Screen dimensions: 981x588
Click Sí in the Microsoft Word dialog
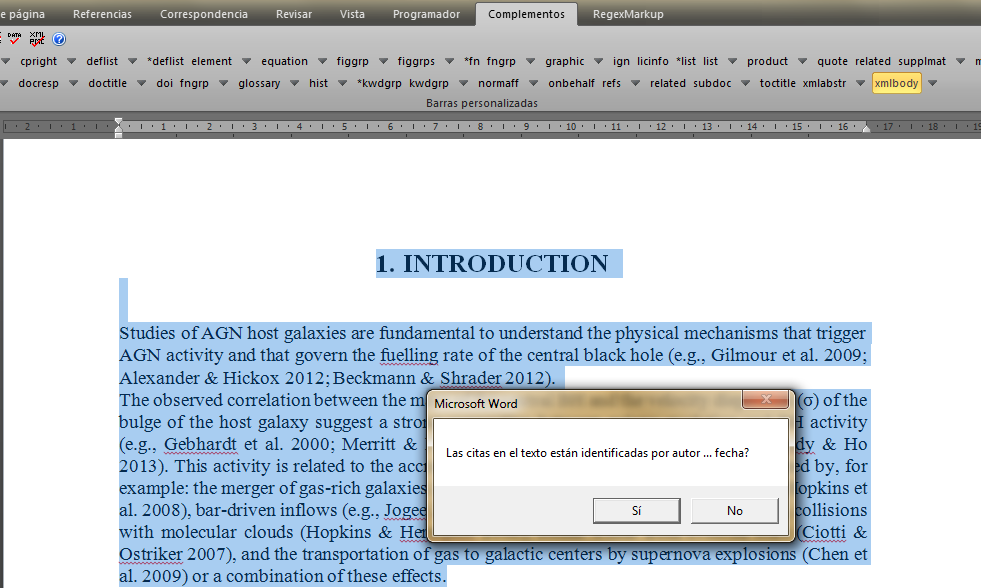pos(636,510)
